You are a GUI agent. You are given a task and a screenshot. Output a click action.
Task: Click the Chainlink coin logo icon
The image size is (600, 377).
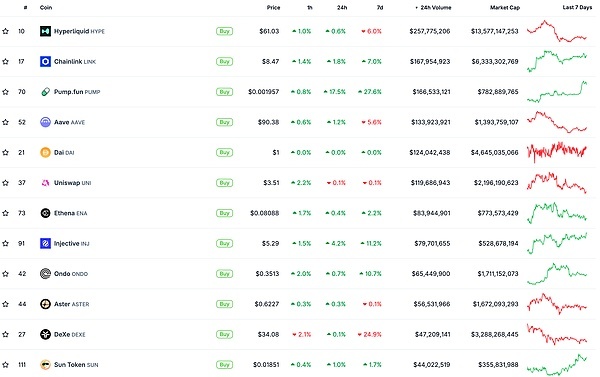coord(45,61)
